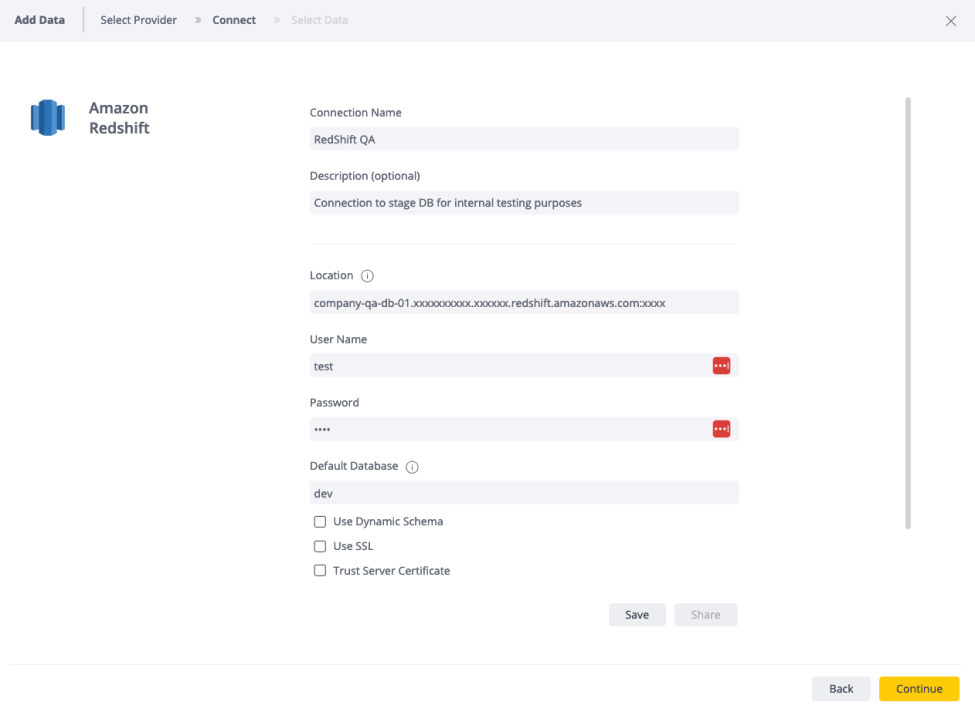Click the Share button
The image size is (975, 712).
[706, 614]
